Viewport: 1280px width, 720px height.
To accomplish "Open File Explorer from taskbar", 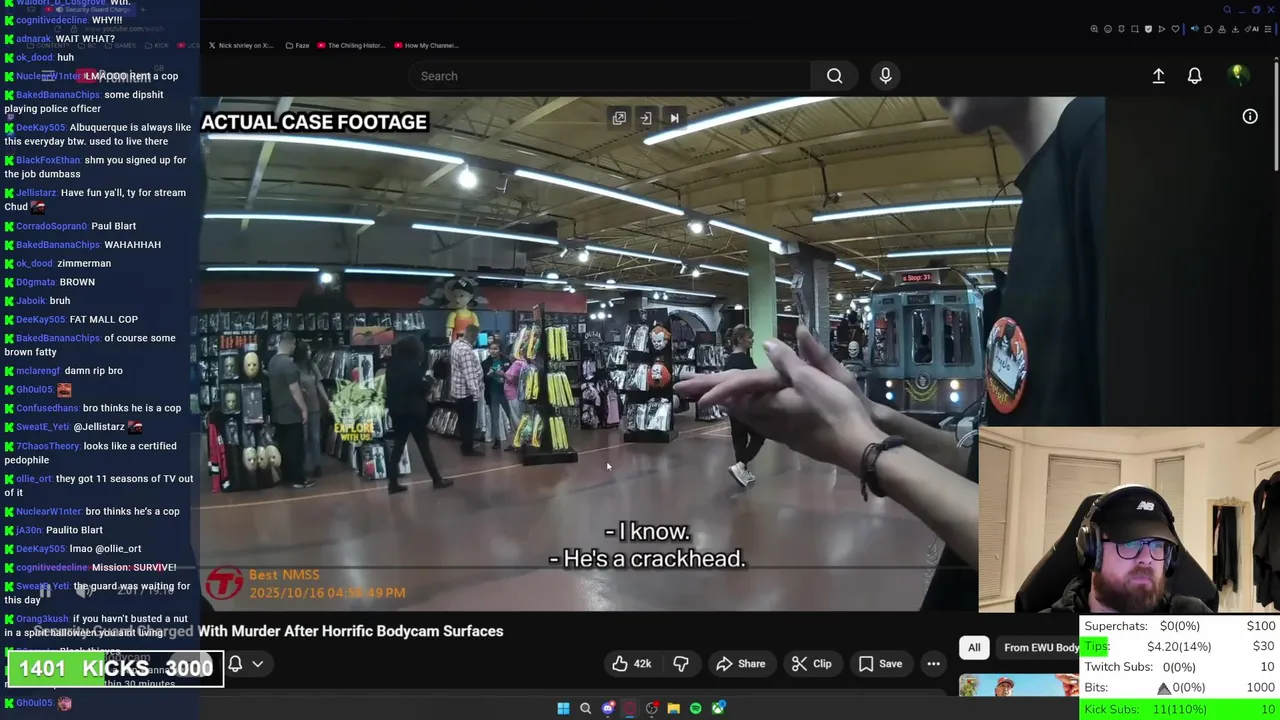I will click(673, 708).
